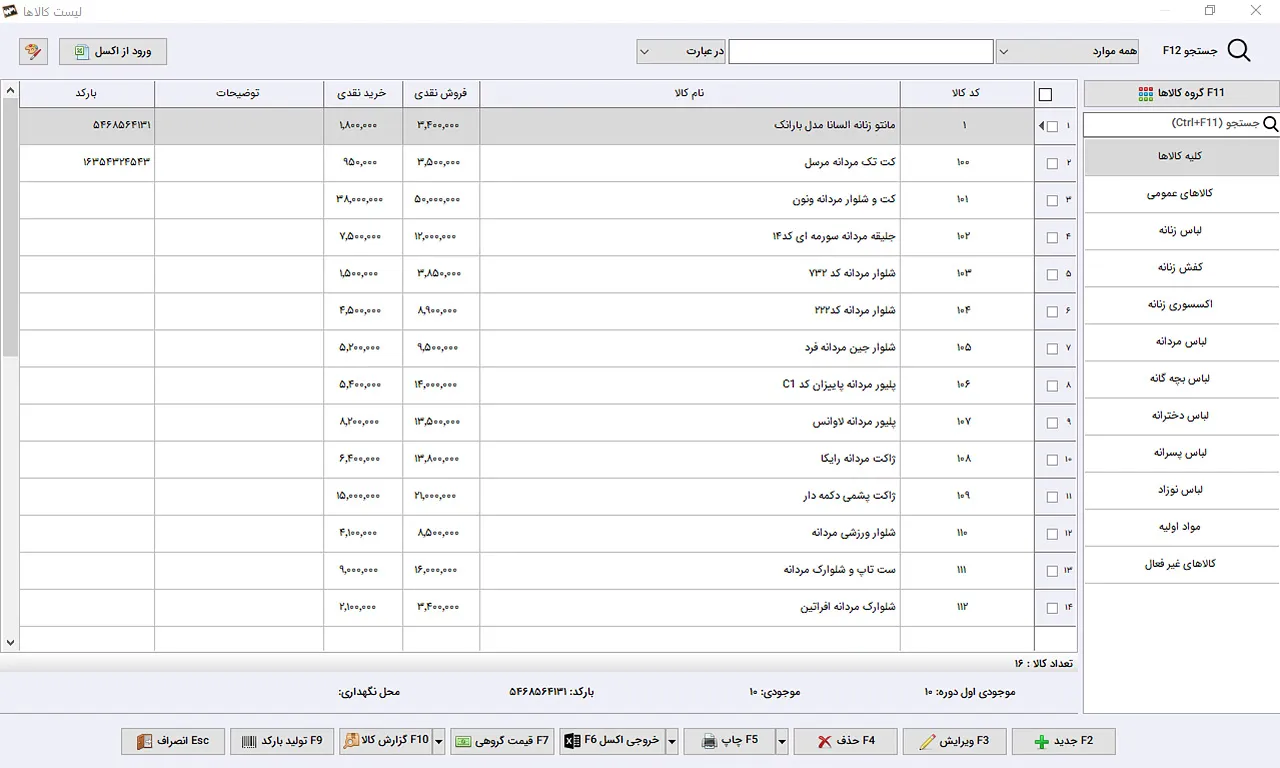Click F5 چاپ print button
The image size is (1280, 768).
[x=729, y=741]
